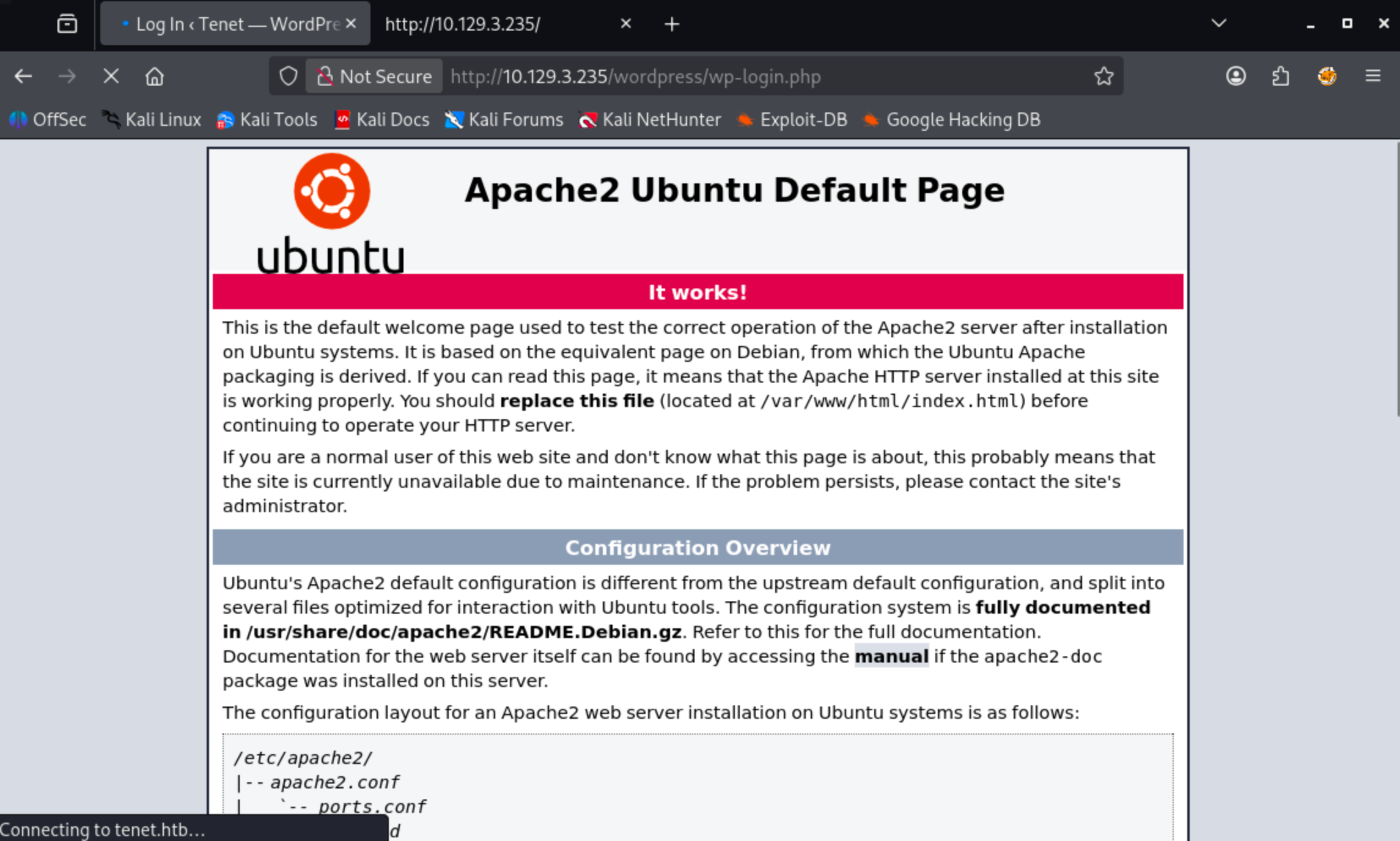Screen dimensions: 1400x841
Task: Open the tracking protection shield
Action: point(288,76)
